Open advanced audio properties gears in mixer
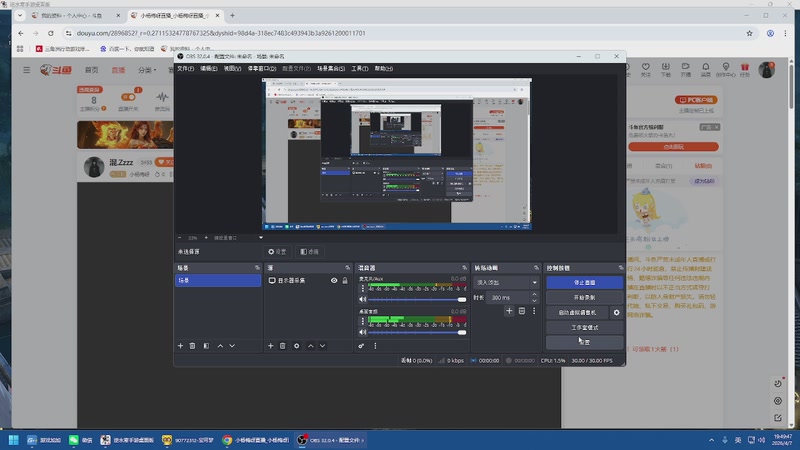 [x=361, y=346]
